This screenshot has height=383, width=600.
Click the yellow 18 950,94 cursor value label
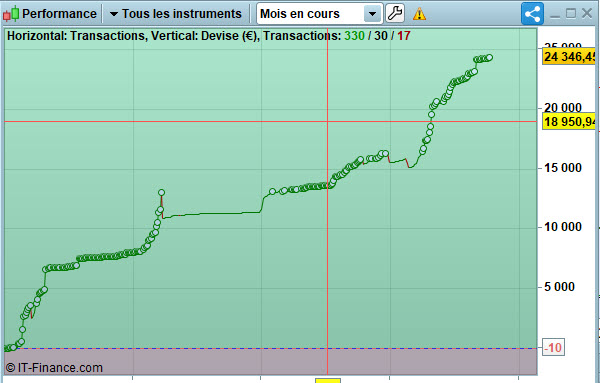click(569, 122)
